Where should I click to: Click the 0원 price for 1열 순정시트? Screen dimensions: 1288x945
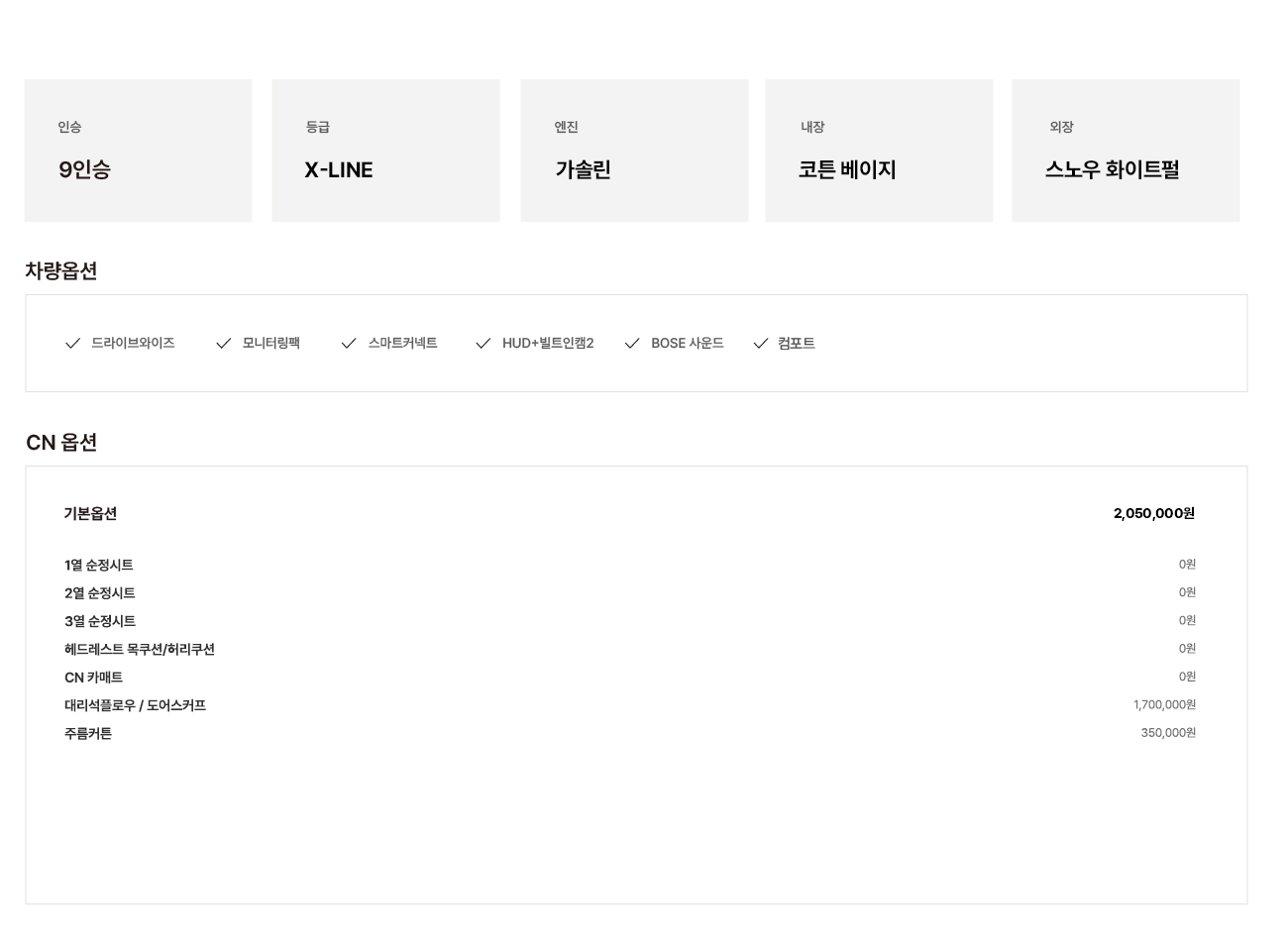(1187, 564)
